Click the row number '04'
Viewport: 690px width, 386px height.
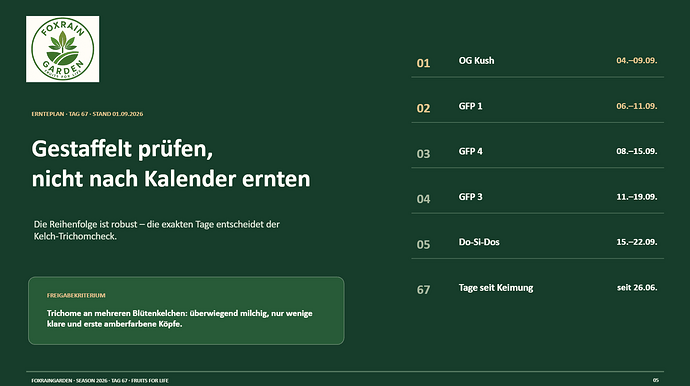(423, 199)
